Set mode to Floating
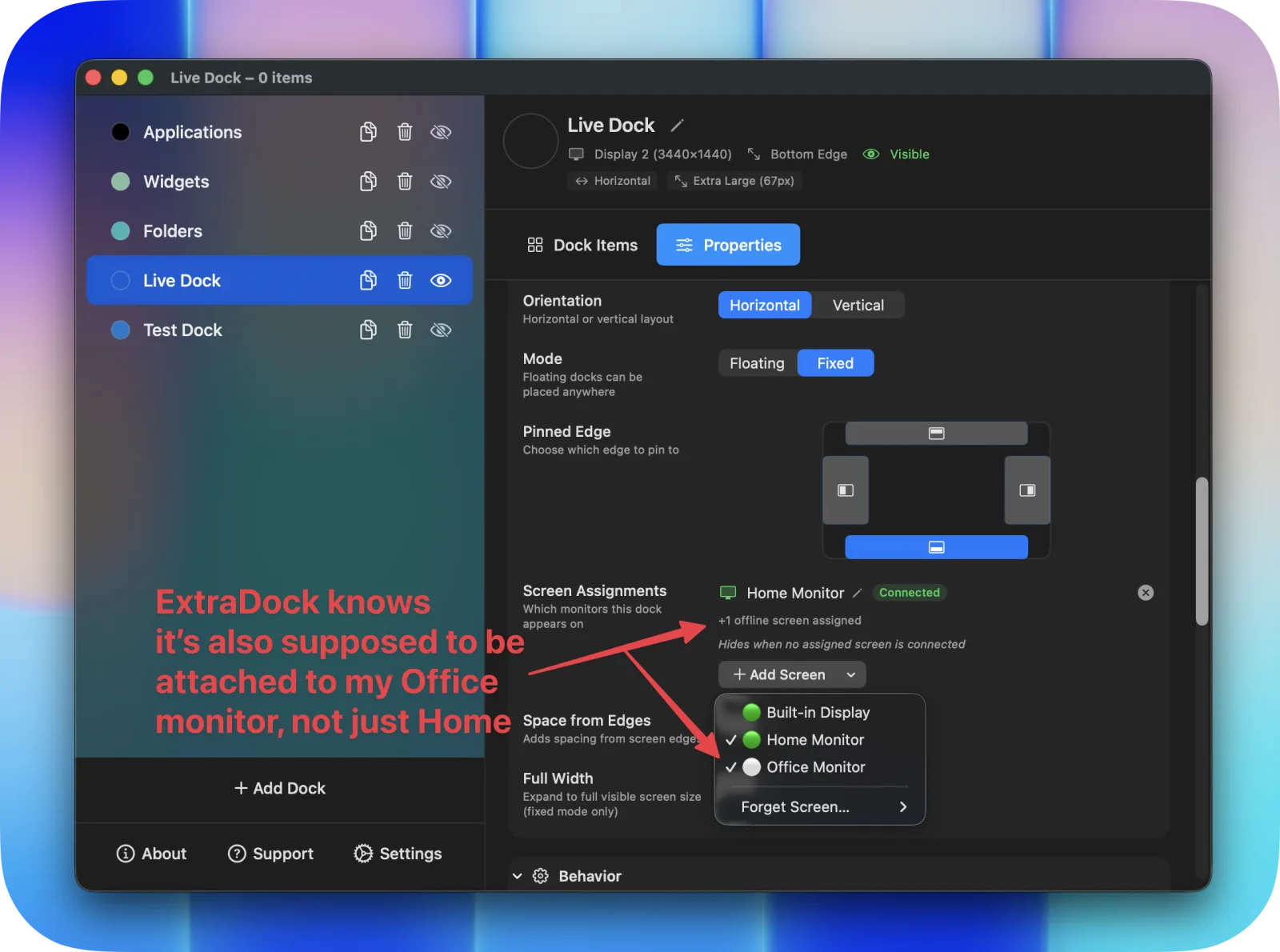1280x952 pixels. coord(757,363)
